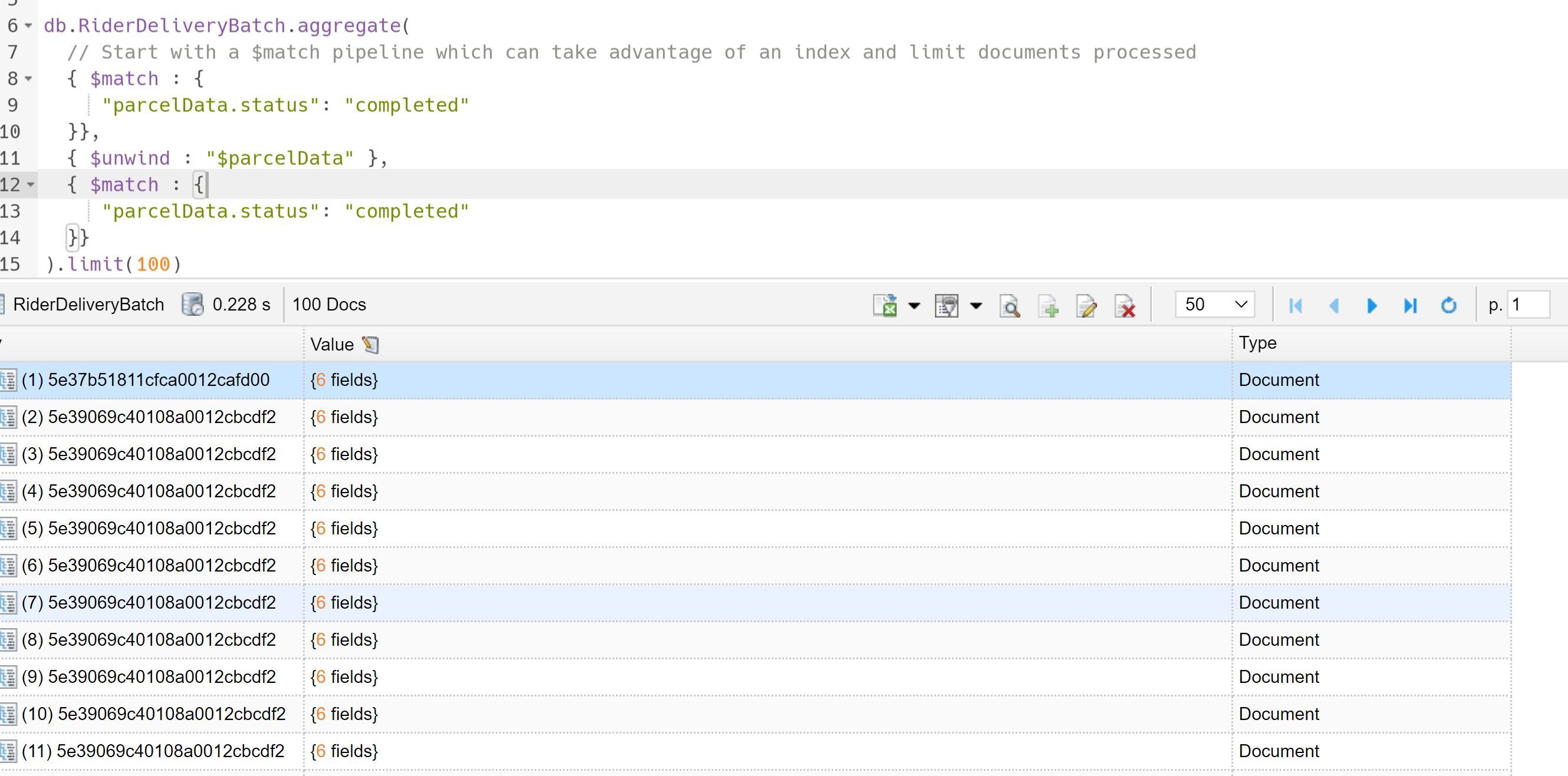This screenshot has width=1568, height=776.
Task: Click the delete document red X icon
Action: click(x=1125, y=305)
